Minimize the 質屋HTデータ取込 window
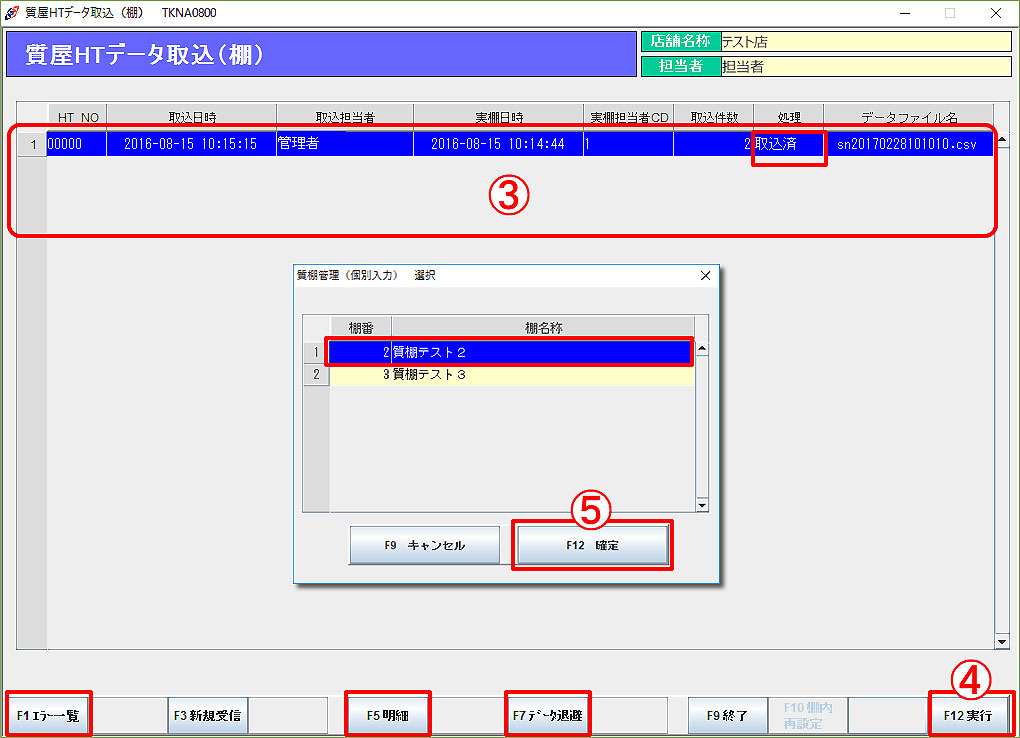Image resolution: width=1020 pixels, height=738 pixels. [904, 13]
